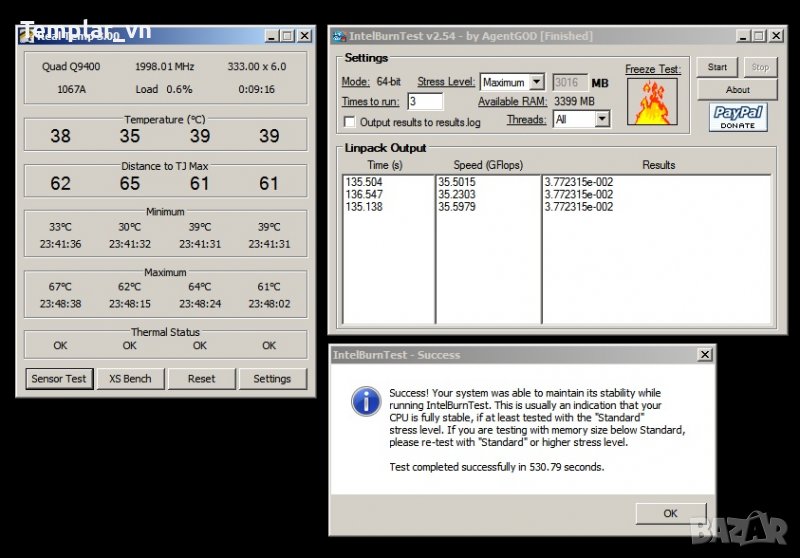Expand the Threads dropdown
800x558 pixels.
(x=602, y=119)
